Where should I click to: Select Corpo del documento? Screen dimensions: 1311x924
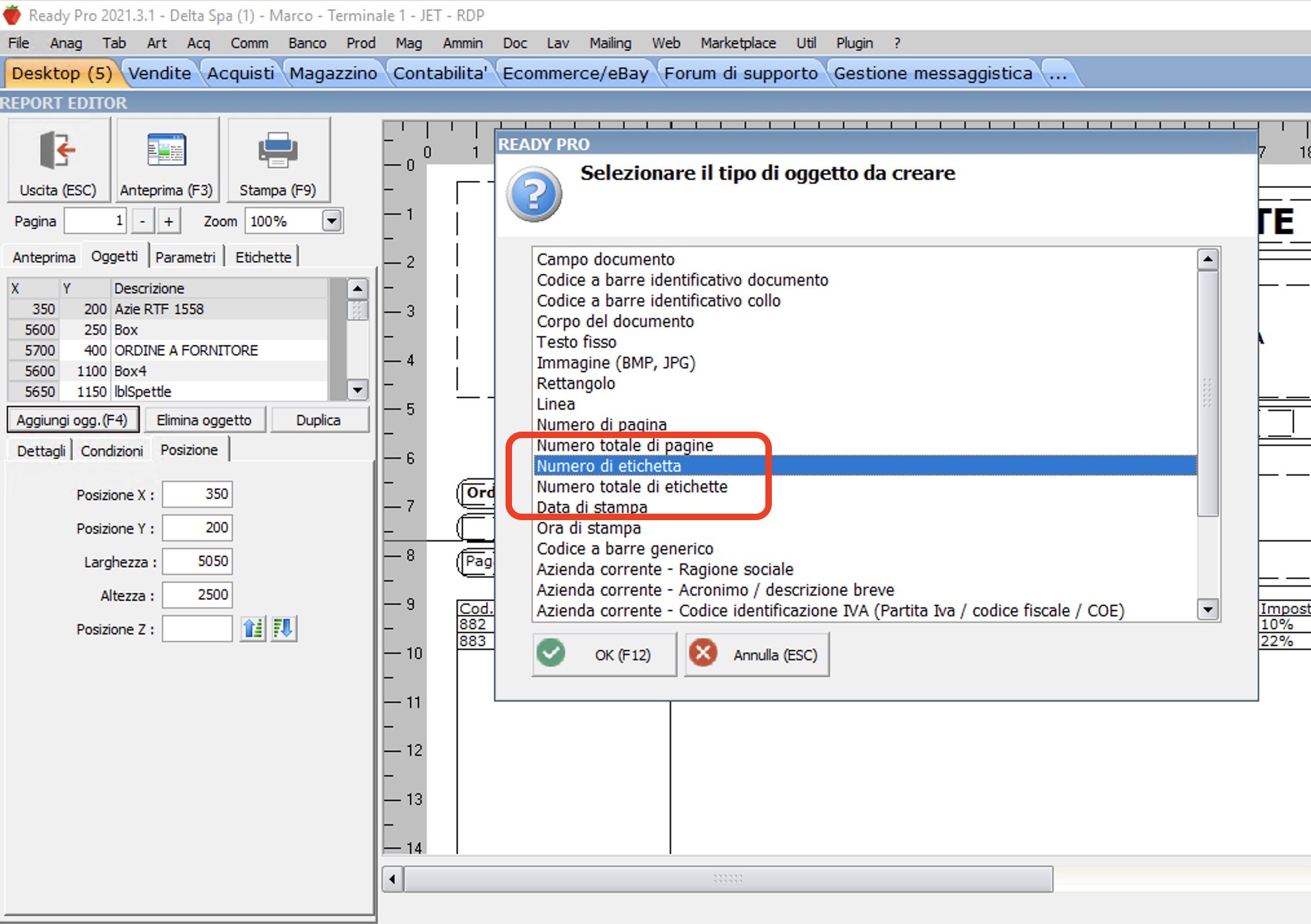[x=865, y=321]
